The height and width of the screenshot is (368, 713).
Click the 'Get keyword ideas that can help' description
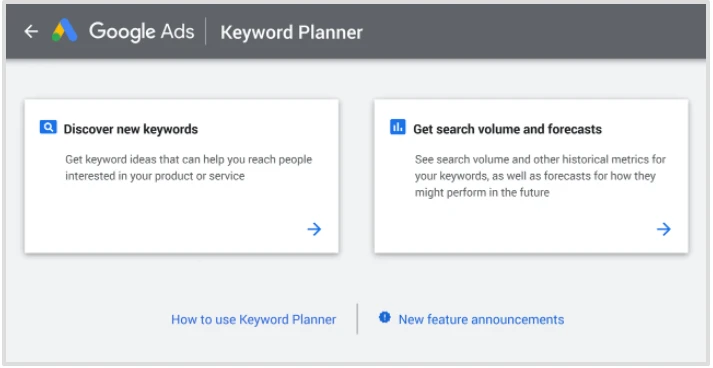189,168
